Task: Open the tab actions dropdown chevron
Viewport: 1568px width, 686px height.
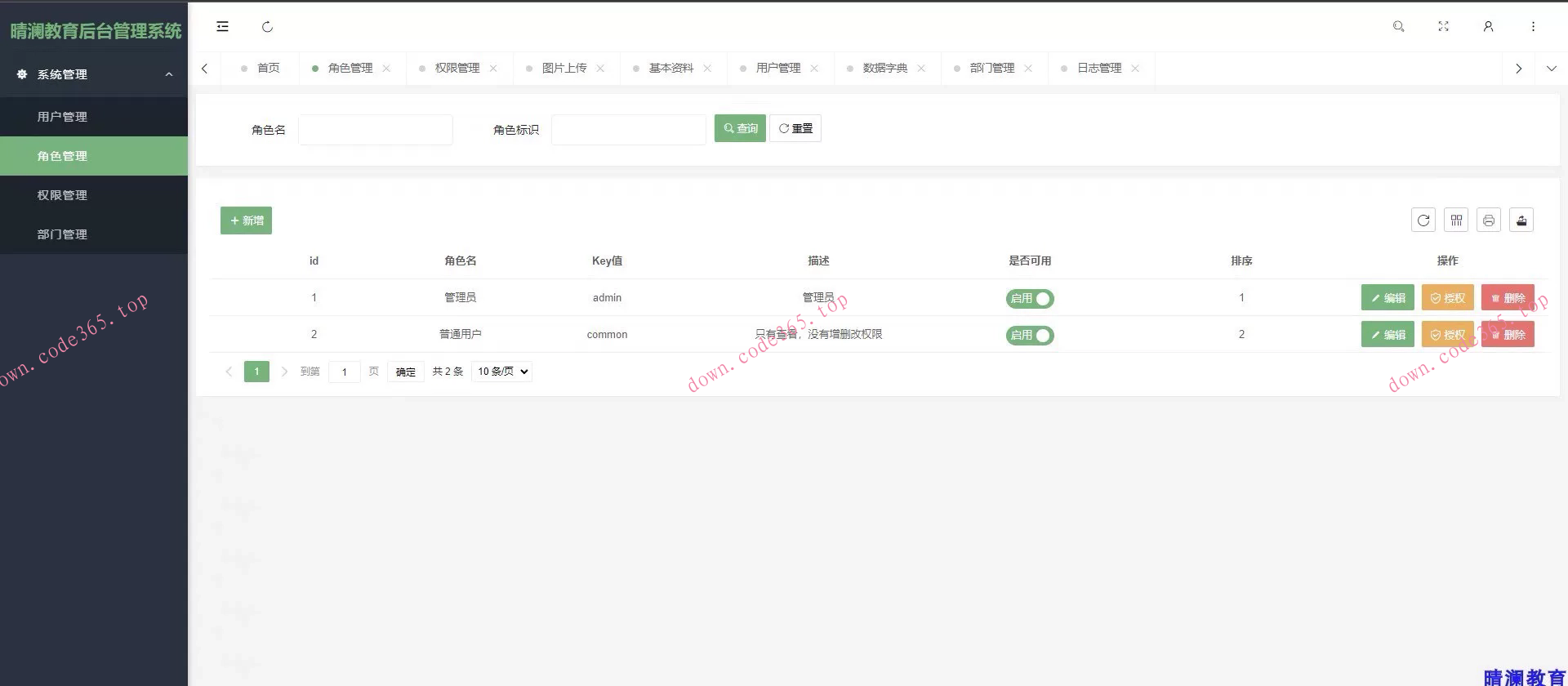Action: [1552, 69]
